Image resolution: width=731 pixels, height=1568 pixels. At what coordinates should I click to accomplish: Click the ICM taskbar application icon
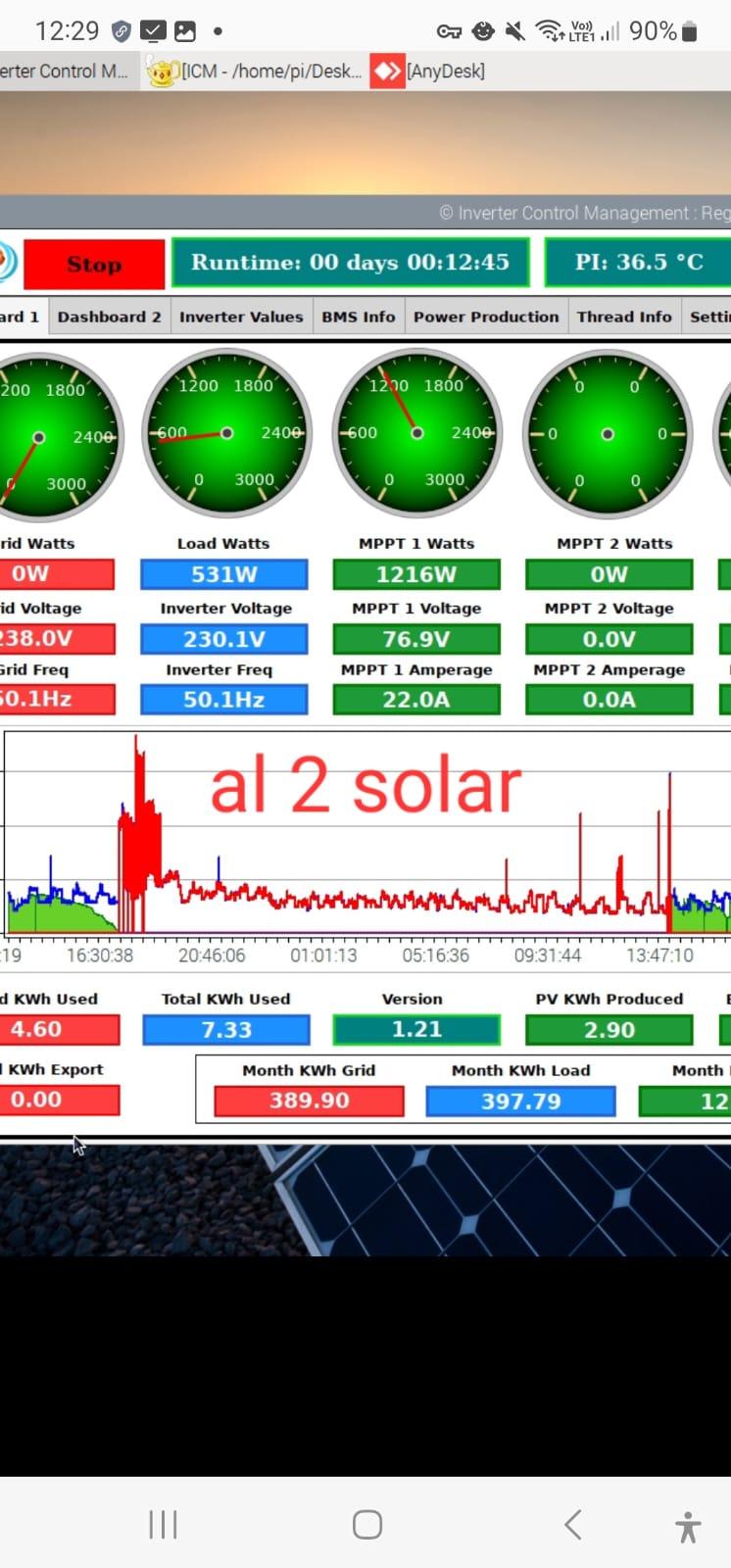tap(163, 72)
